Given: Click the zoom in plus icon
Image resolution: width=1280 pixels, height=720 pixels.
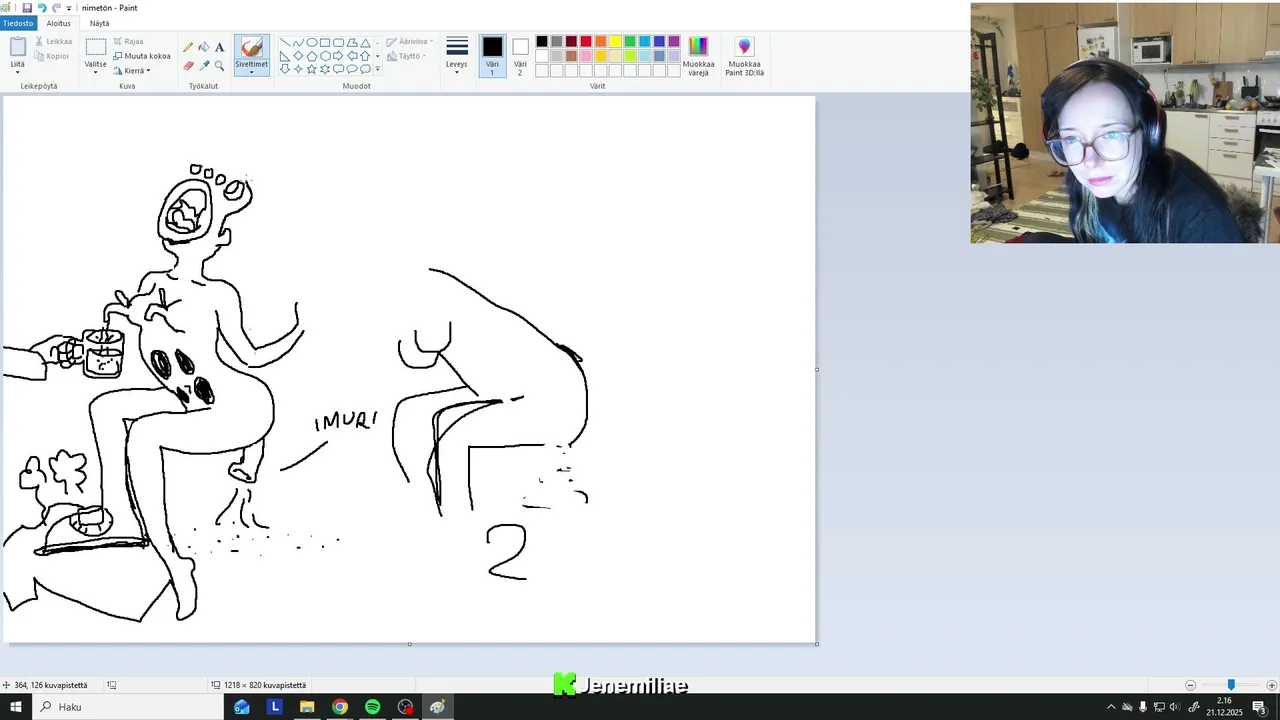Looking at the screenshot, I should (x=1271, y=685).
